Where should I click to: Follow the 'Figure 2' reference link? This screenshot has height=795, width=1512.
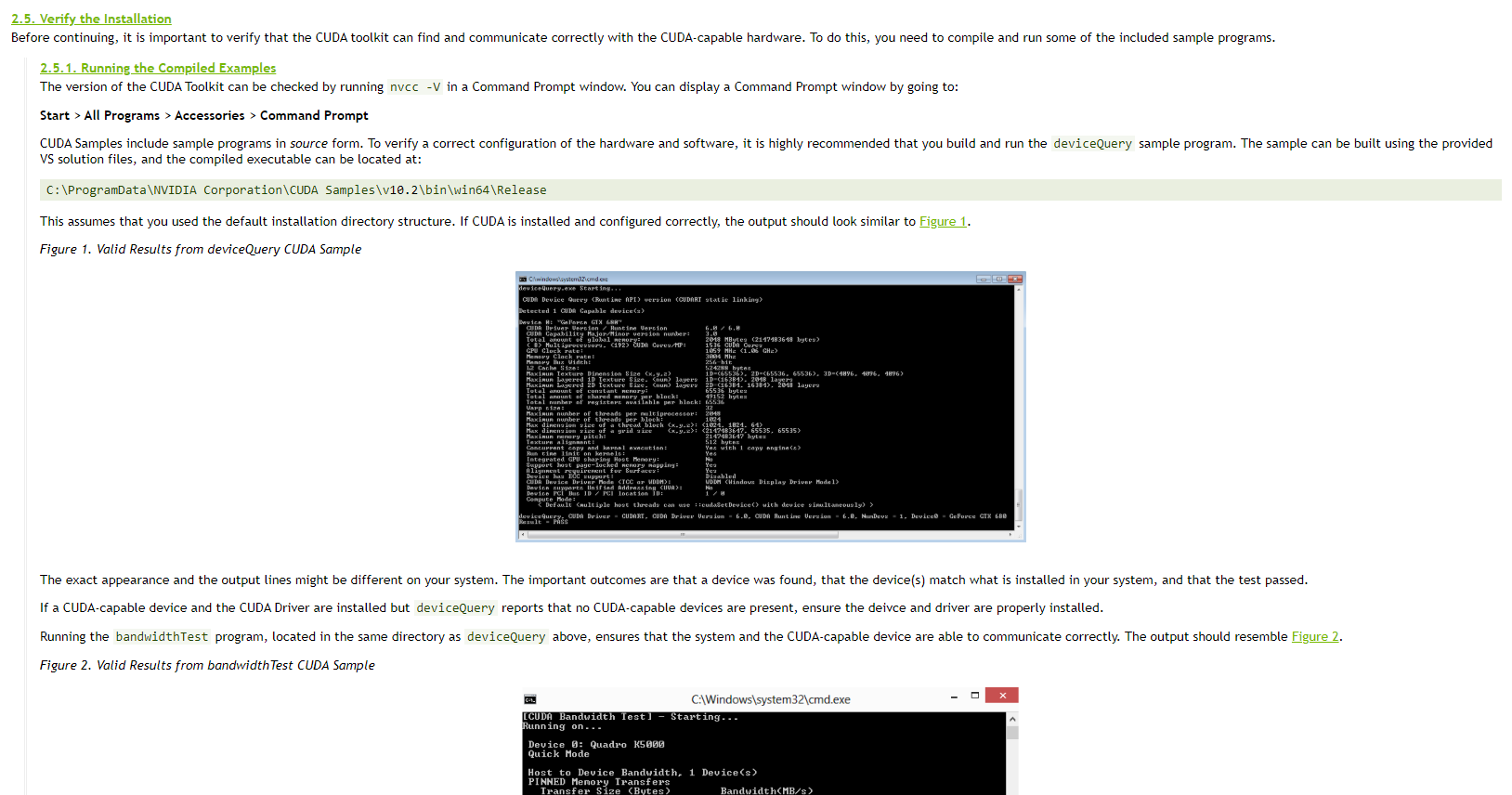pyautogui.click(x=1315, y=636)
